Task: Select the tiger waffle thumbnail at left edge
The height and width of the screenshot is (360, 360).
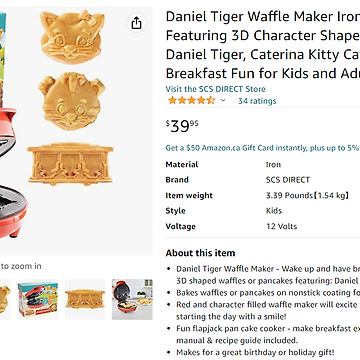Action: tap(5, 299)
